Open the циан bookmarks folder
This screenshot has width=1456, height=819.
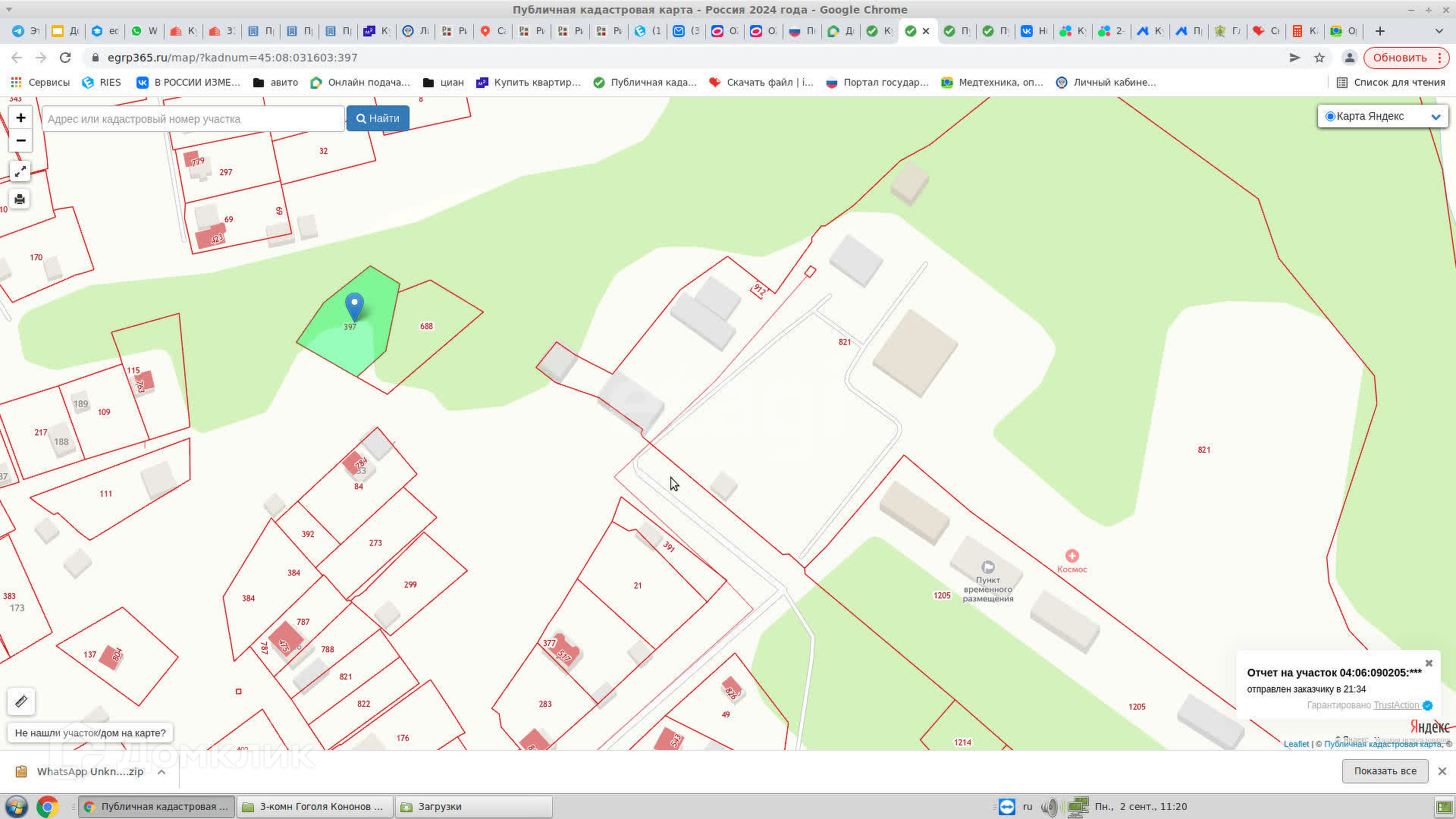(443, 83)
